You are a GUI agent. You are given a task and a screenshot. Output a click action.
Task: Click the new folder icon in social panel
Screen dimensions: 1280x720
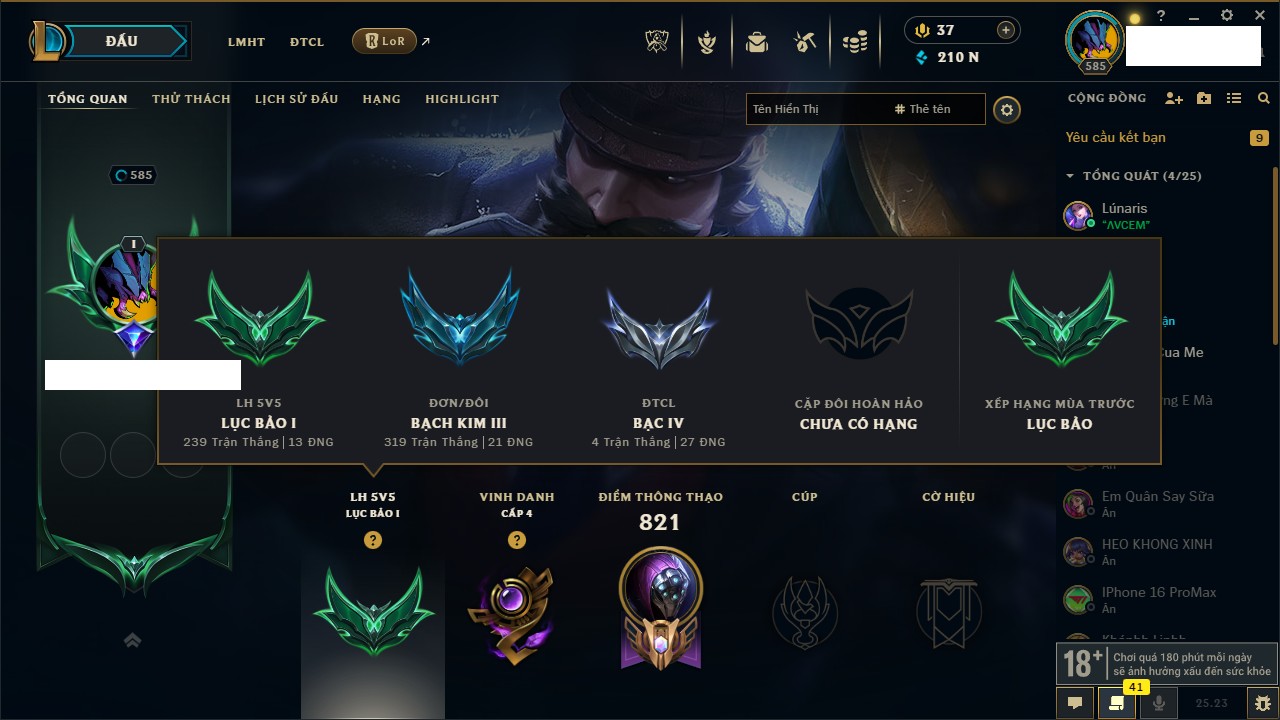(x=1204, y=98)
